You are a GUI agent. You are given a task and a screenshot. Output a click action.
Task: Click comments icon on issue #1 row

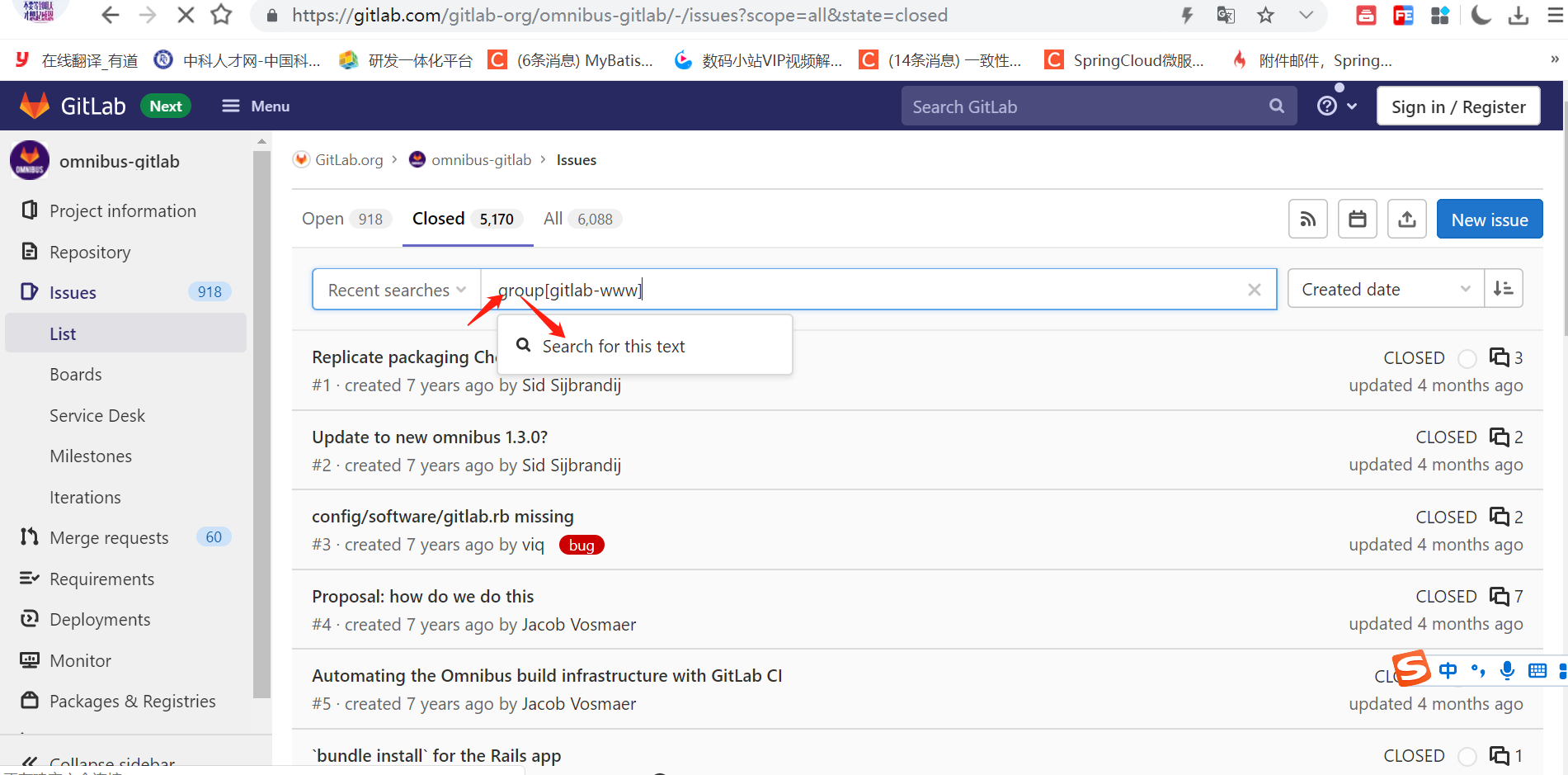pos(1499,357)
